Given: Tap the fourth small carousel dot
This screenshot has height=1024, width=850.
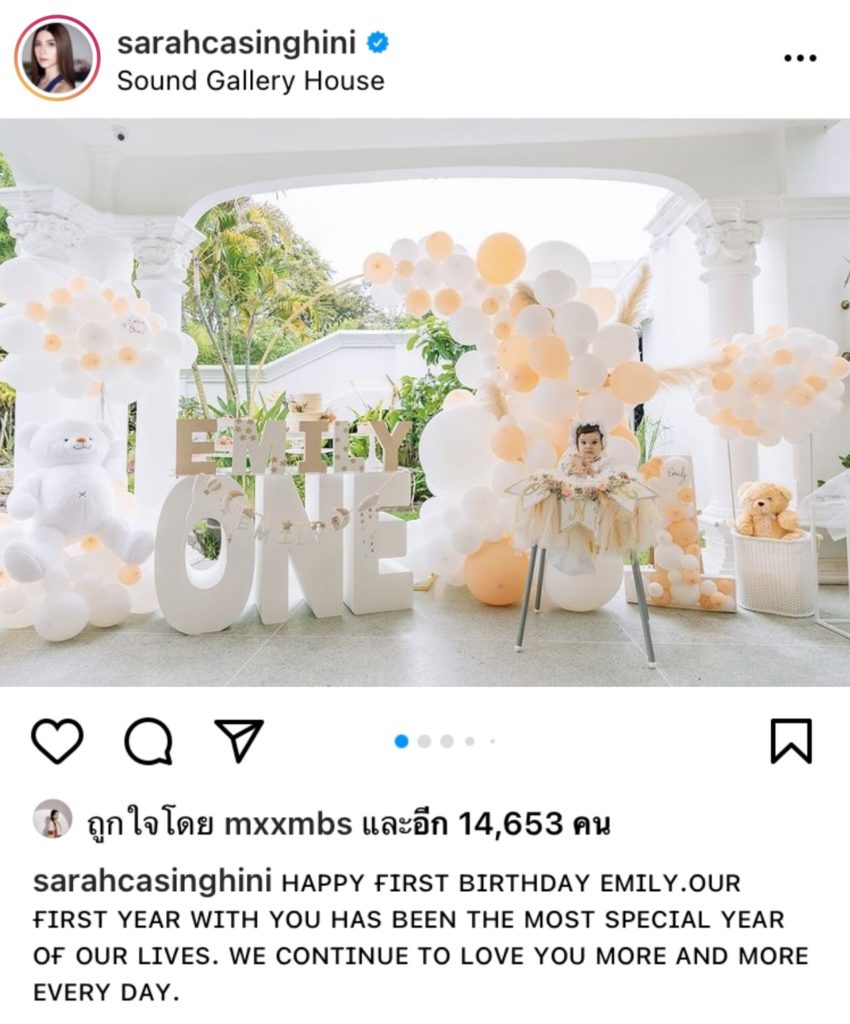Looking at the screenshot, I should (470, 741).
